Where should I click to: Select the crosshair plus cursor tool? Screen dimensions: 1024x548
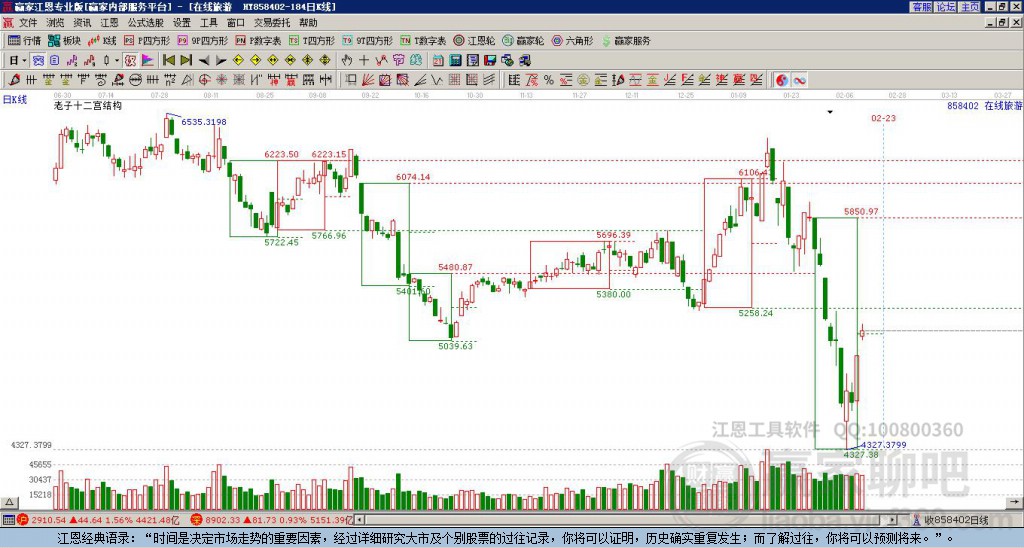[364, 61]
